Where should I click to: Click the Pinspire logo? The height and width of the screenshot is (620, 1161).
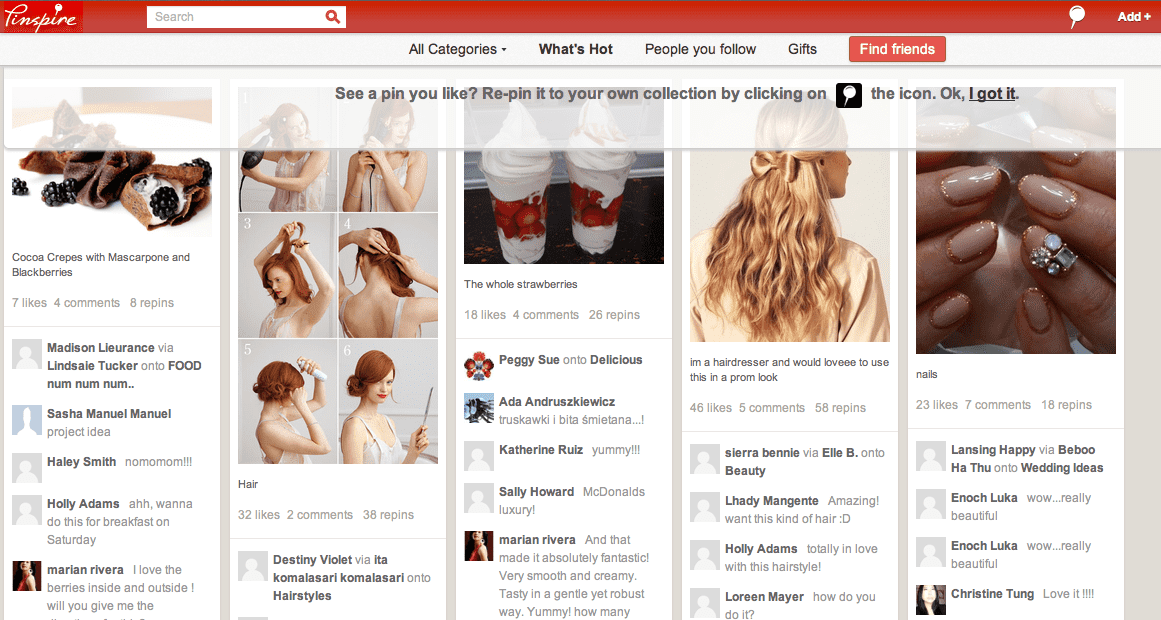click(41, 16)
